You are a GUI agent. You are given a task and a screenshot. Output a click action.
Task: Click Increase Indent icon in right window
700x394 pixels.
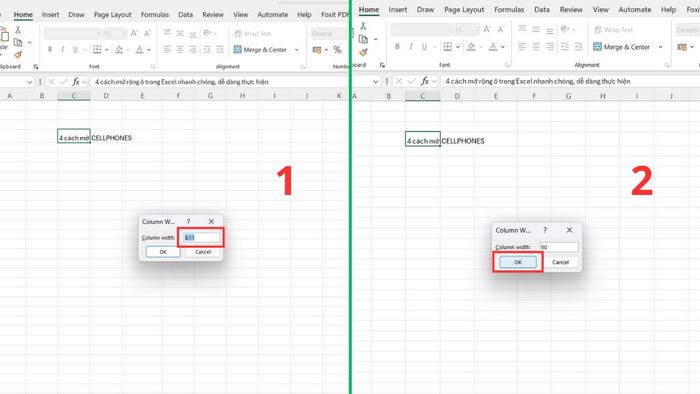tap(579, 46)
